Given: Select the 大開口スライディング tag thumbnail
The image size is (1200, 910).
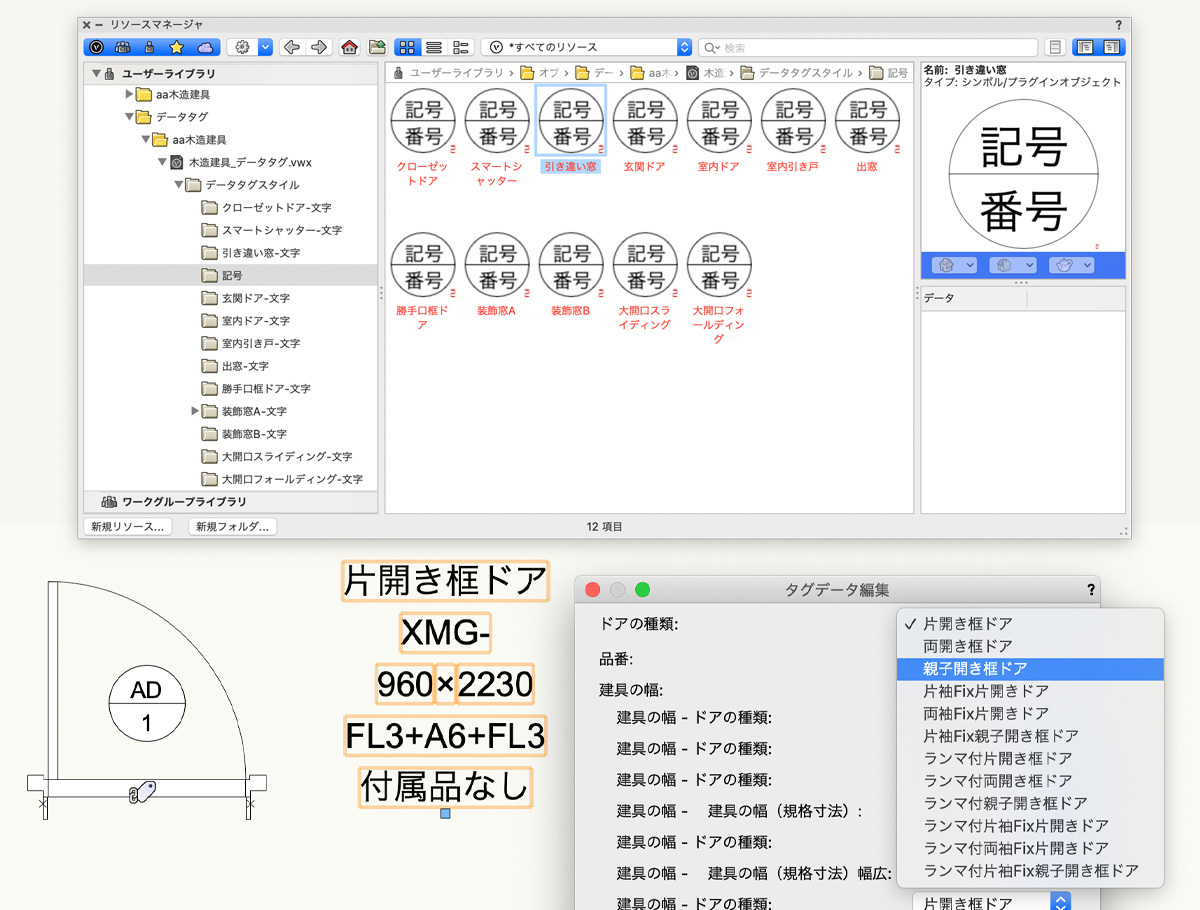Looking at the screenshot, I should click(x=645, y=266).
